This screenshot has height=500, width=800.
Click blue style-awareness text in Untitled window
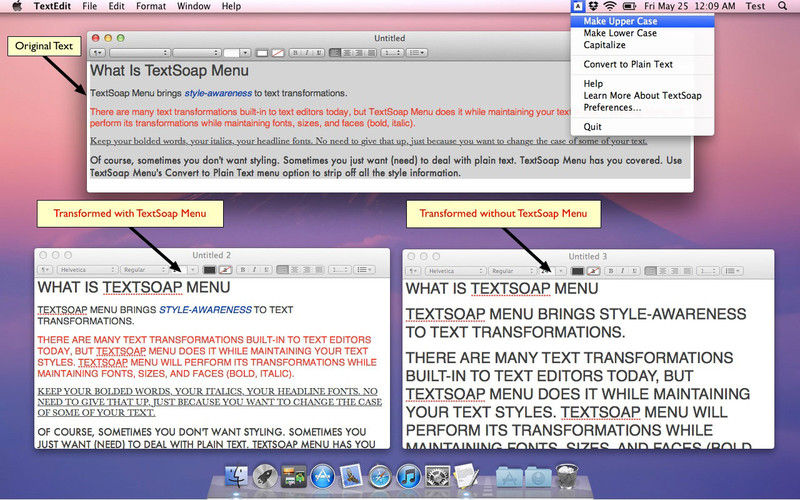pyautogui.click(x=218, y=93)
